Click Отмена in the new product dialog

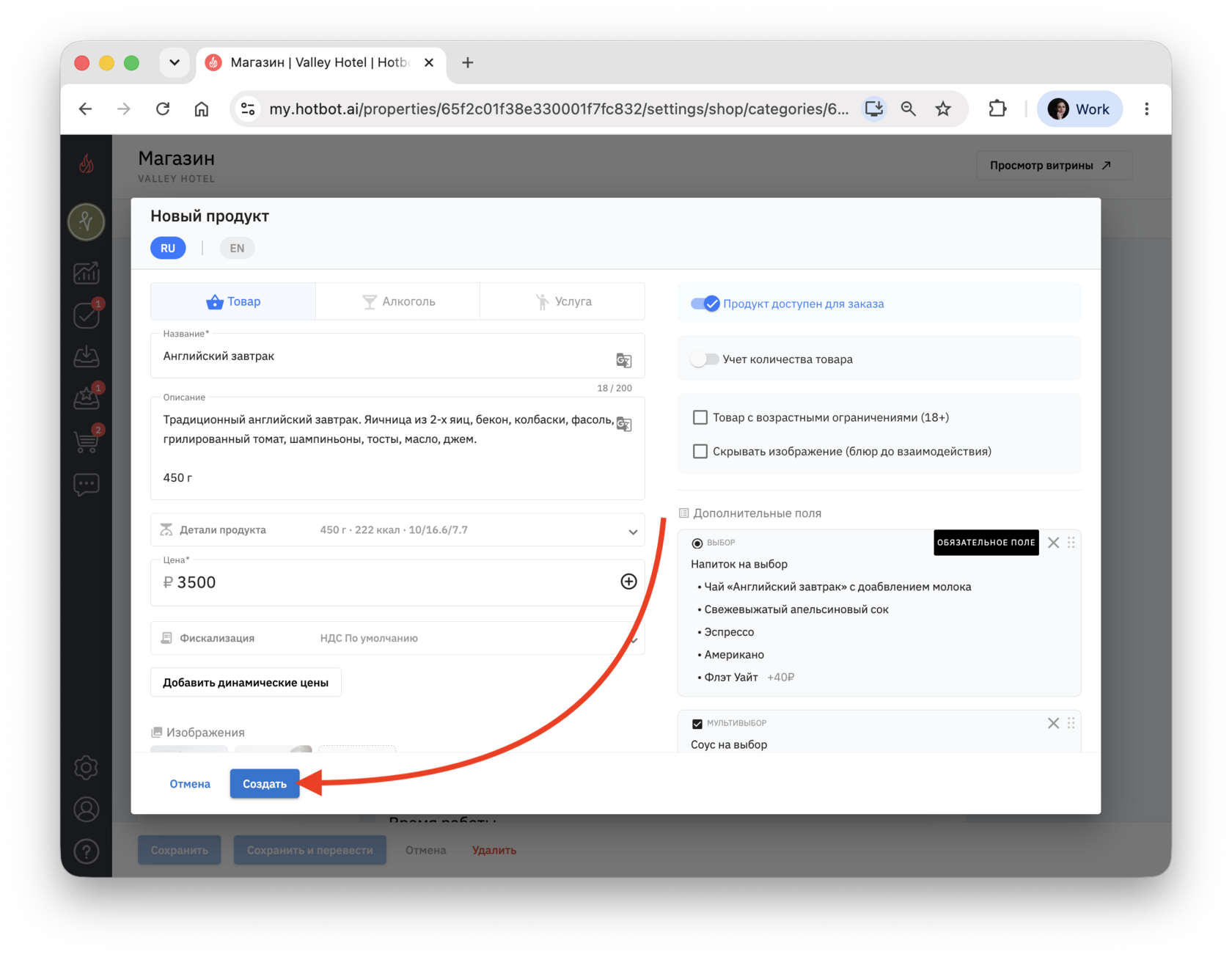190,784
